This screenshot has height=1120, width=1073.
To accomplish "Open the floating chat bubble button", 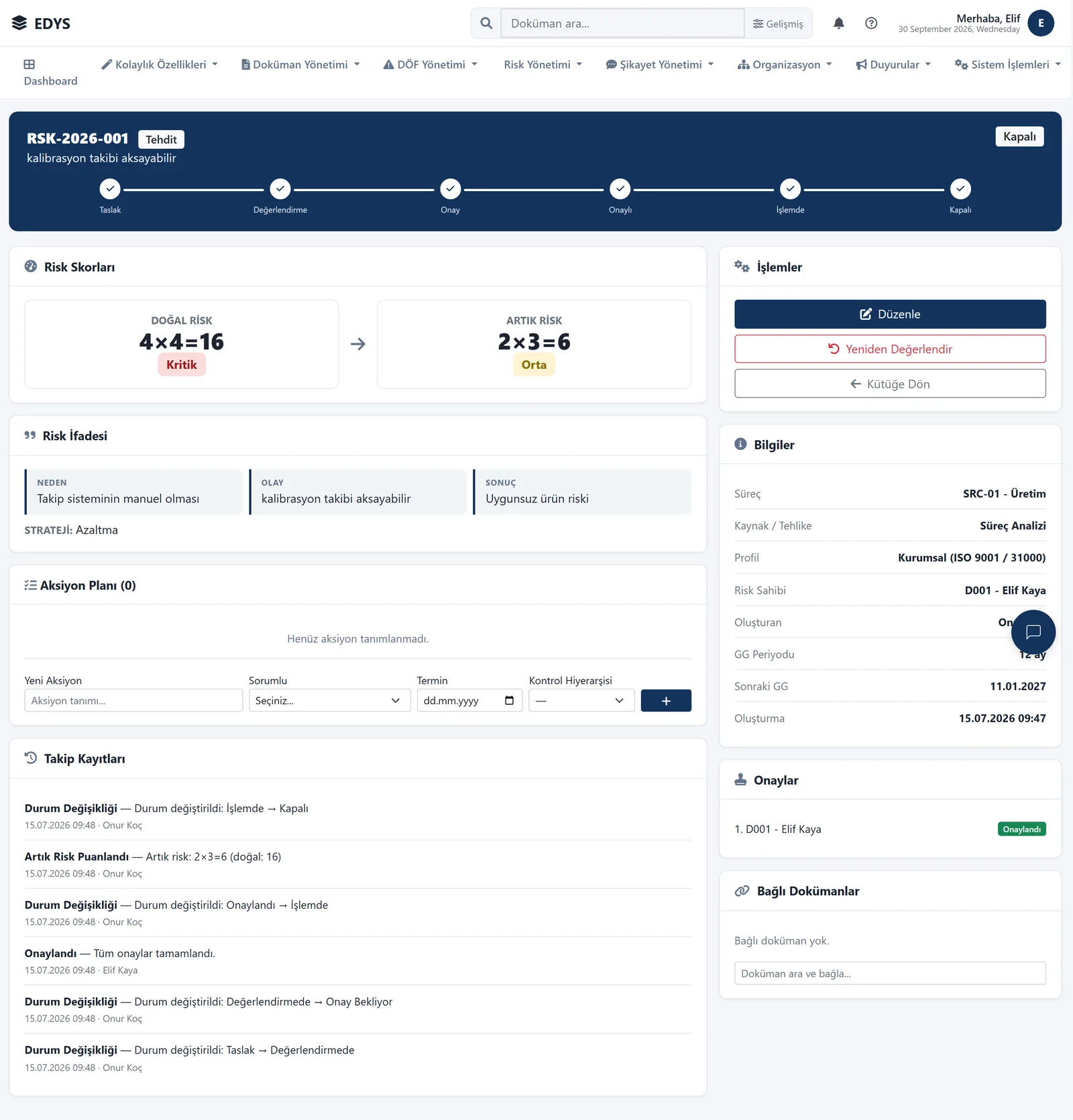I will tap(1033, 632).
